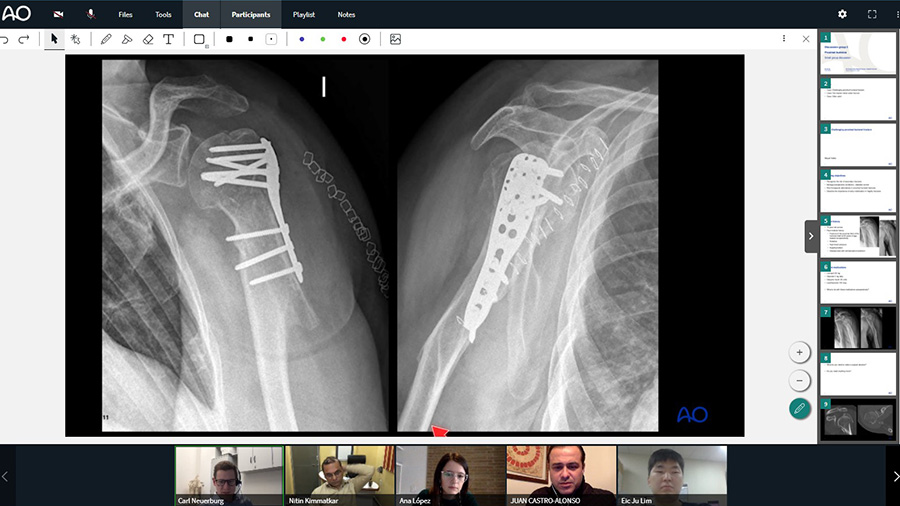Open whiteboard three-dot options menu
Screen dimensions: 900x506
(x=784, y=39)
